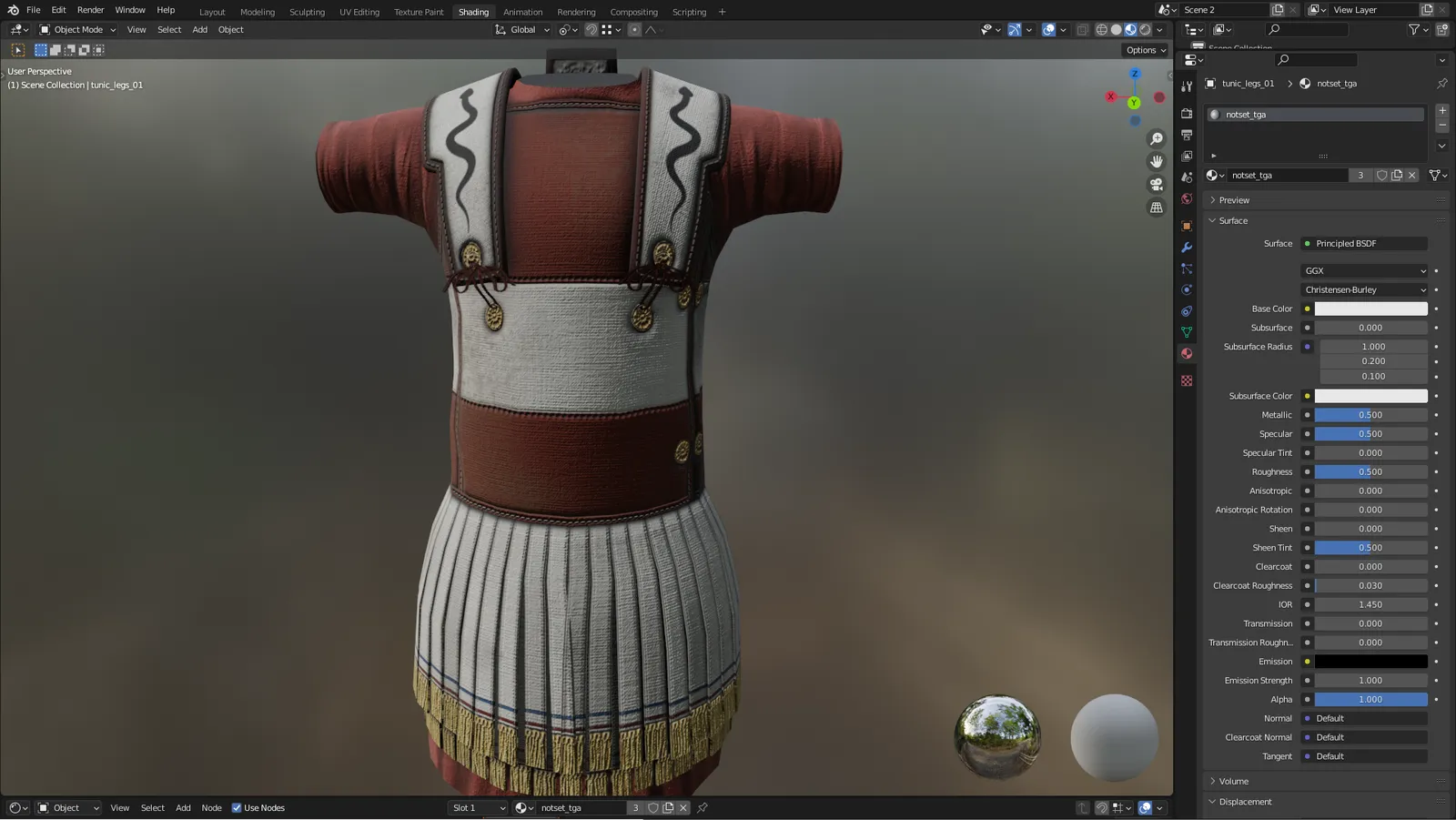
Task: Open the black Emission color swatch
Action: [1370, 662]
